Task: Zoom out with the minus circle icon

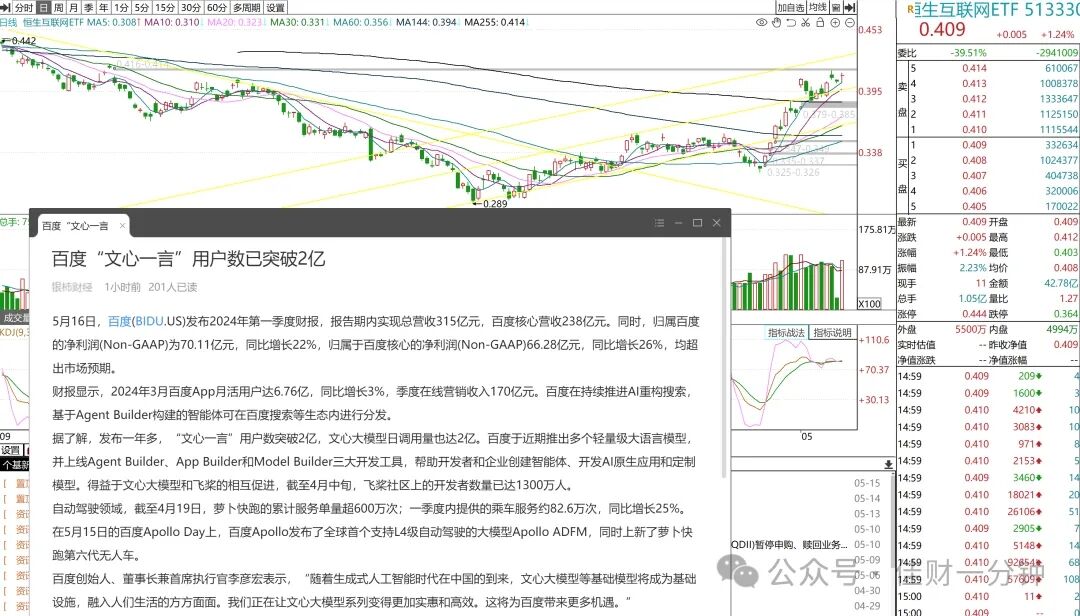Action: tap(849, 23)
